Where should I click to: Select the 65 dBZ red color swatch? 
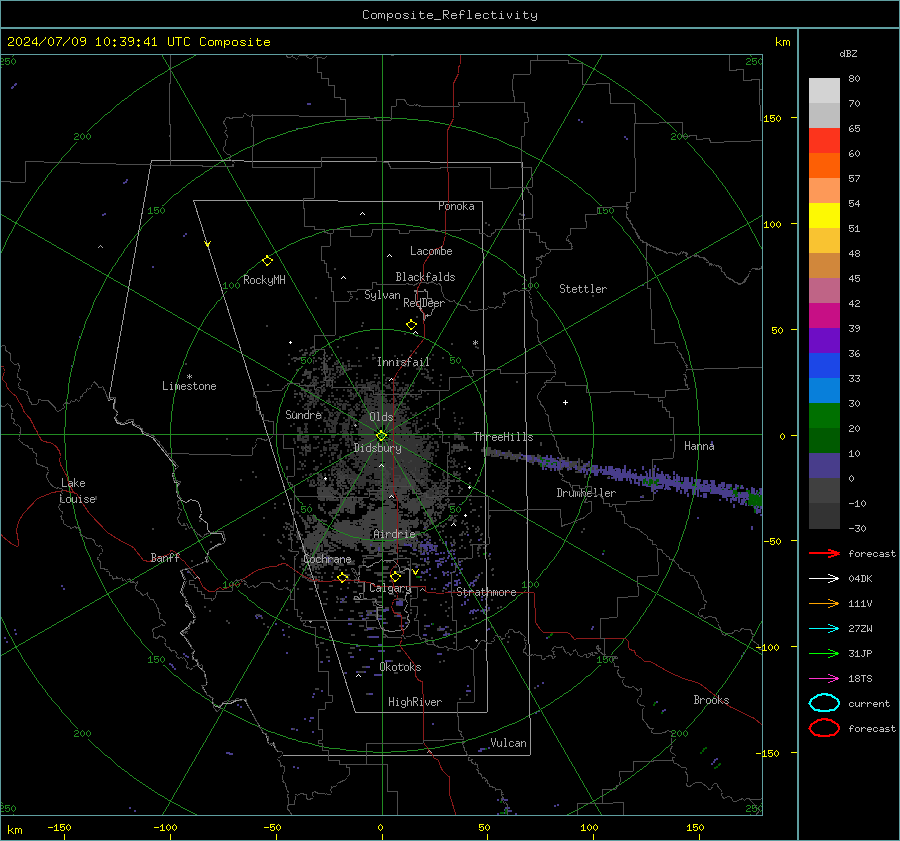click(x=824, y=141)
